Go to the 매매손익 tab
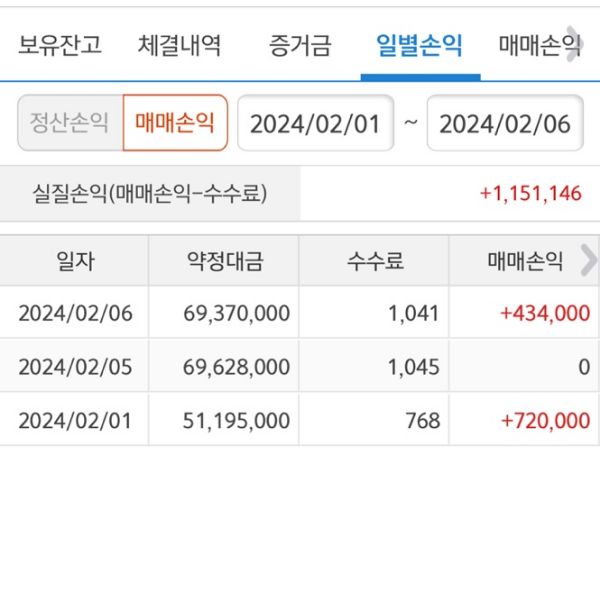Viewport: 600px width, 600px height. (538, 45)
